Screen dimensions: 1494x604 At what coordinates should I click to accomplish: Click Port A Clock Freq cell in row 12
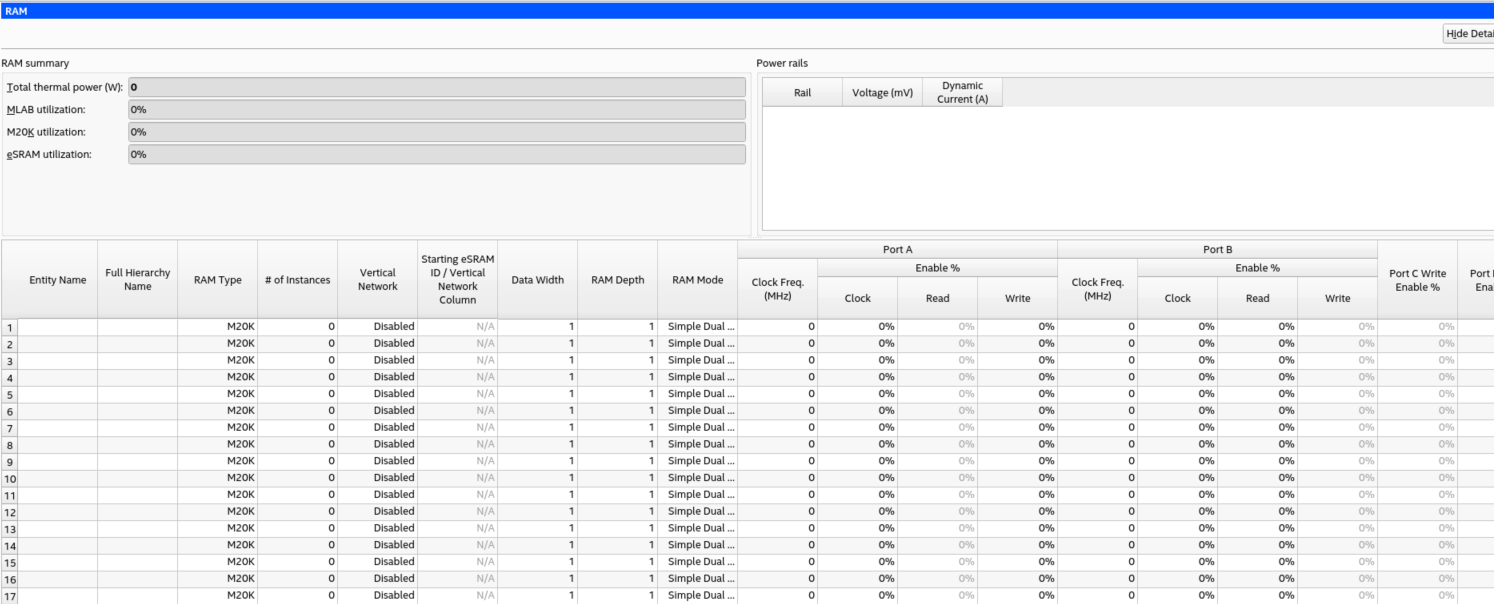tap(777, 512)
